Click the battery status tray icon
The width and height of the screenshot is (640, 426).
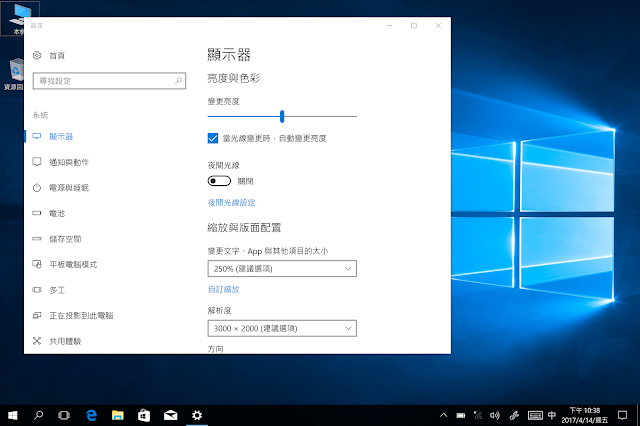point(461,415)
